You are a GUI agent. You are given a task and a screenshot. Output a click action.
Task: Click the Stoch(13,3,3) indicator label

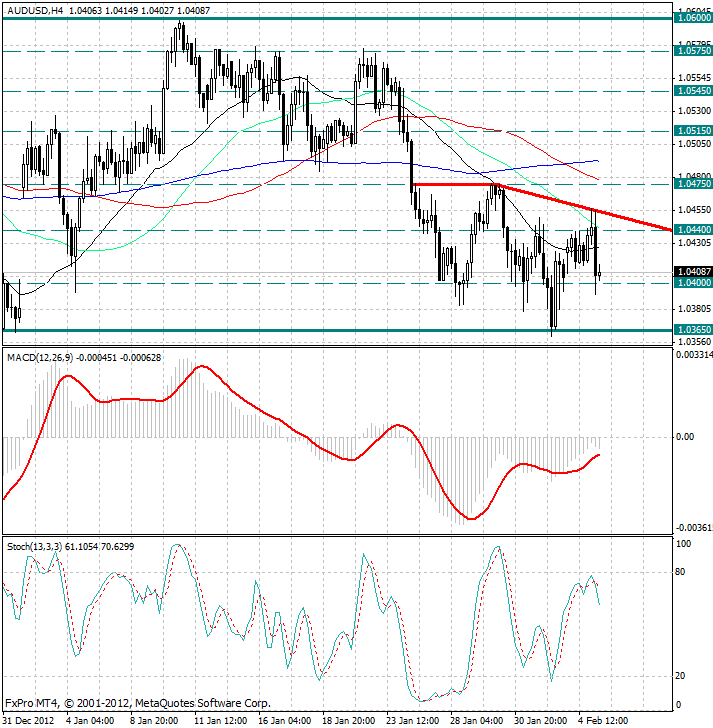(x=34, y=546)
